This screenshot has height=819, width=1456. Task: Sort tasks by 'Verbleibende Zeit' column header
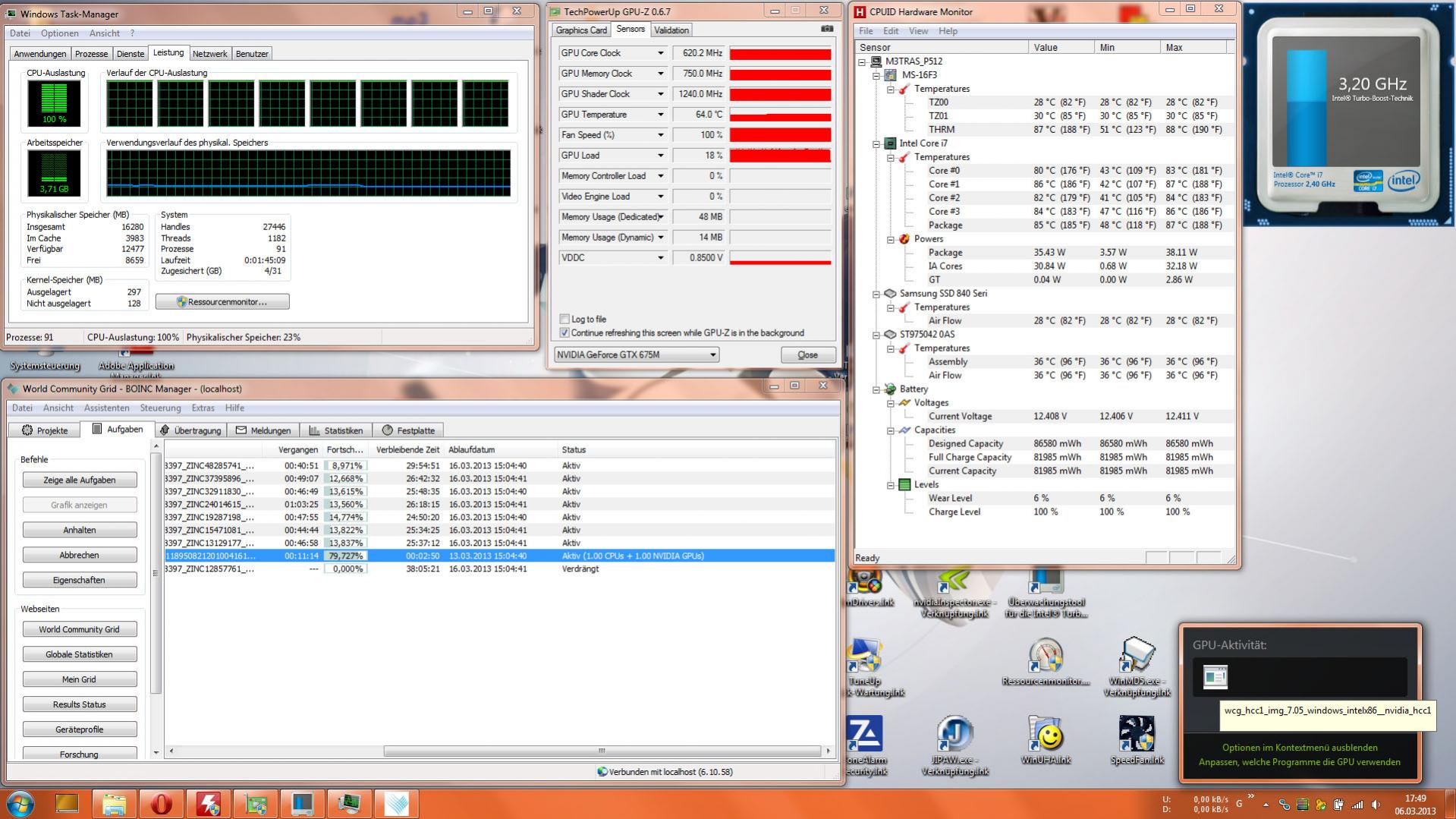[x=407, y=449]
